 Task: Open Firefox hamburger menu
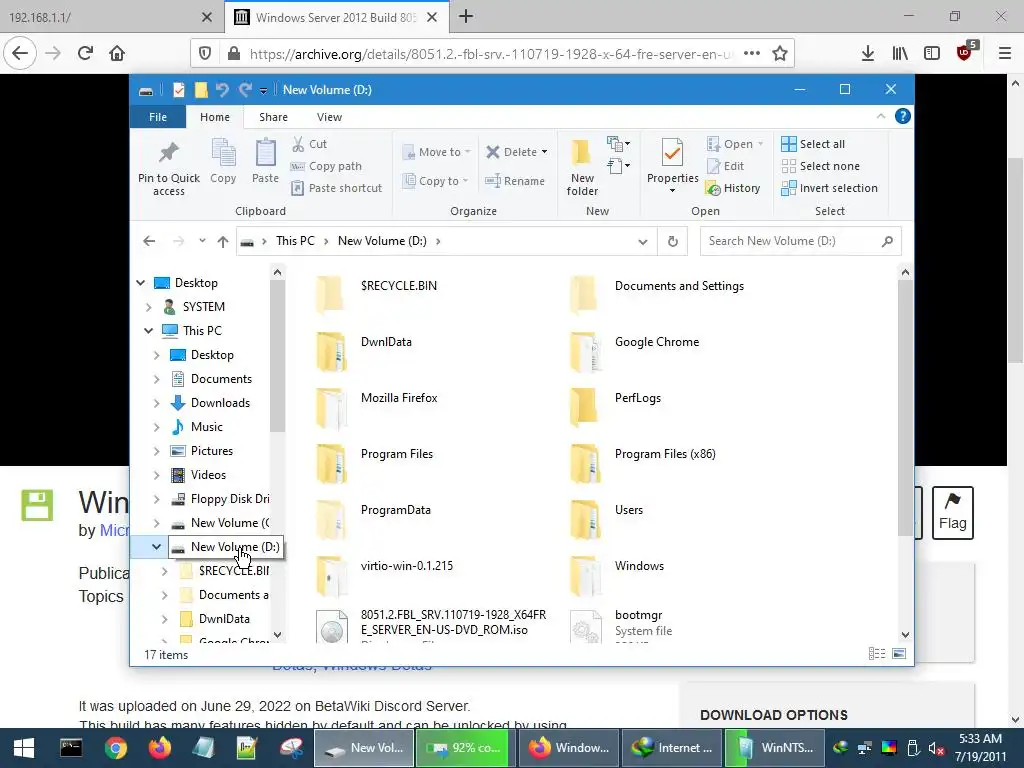coord(1005,54)
